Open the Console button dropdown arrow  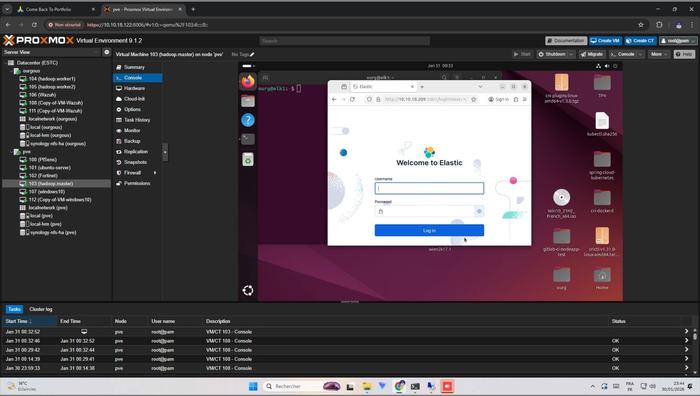(x=640, y=54)
